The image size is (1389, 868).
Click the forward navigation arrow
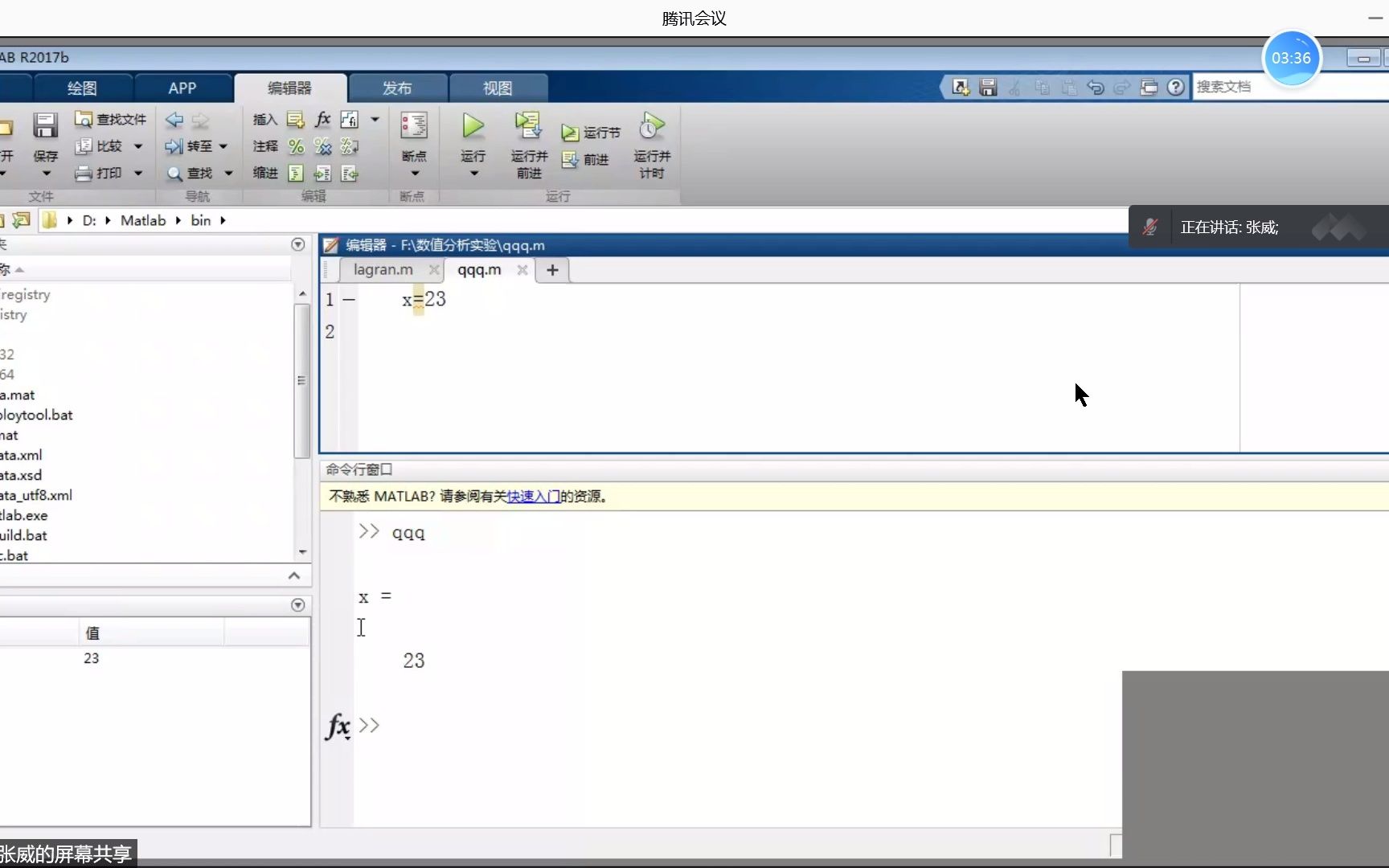(x=200, y=120)
